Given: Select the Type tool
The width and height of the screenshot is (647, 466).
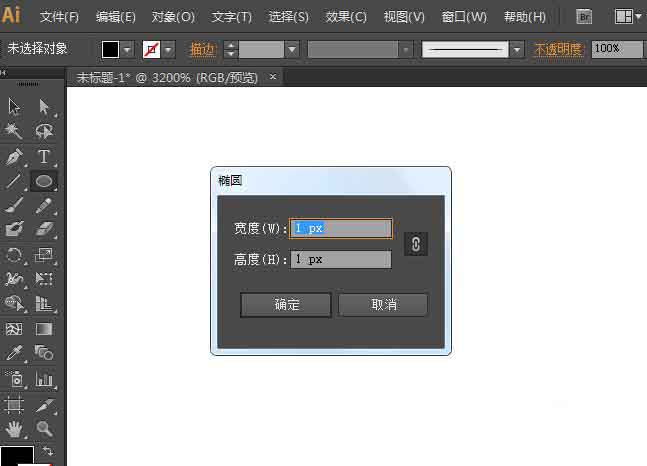Looking at the screenshot, I should [x=44, y=157].
